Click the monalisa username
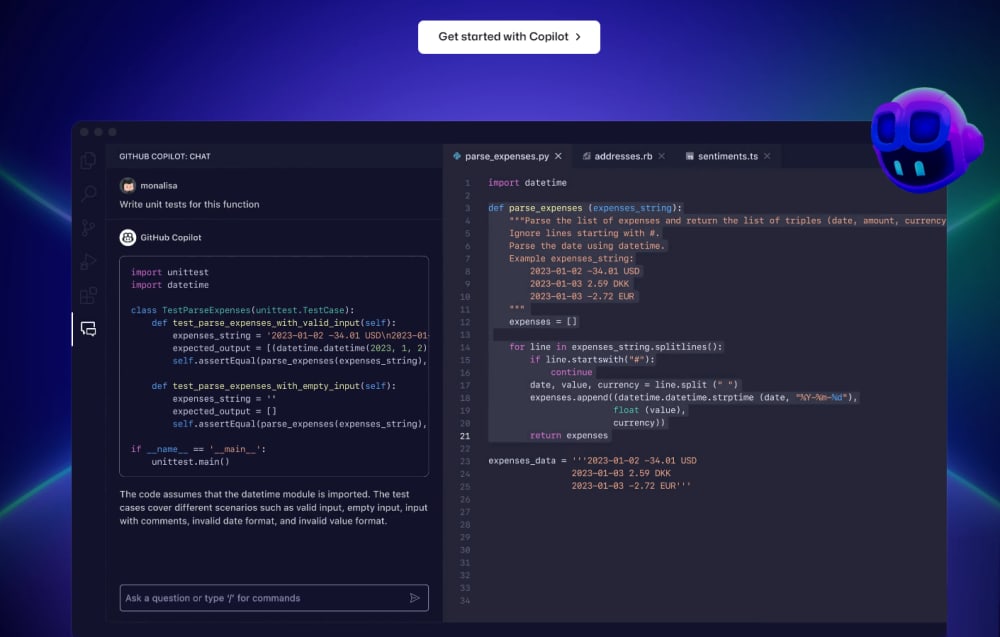This screenshot has width=1000, height=637. [x=159, y=186]
